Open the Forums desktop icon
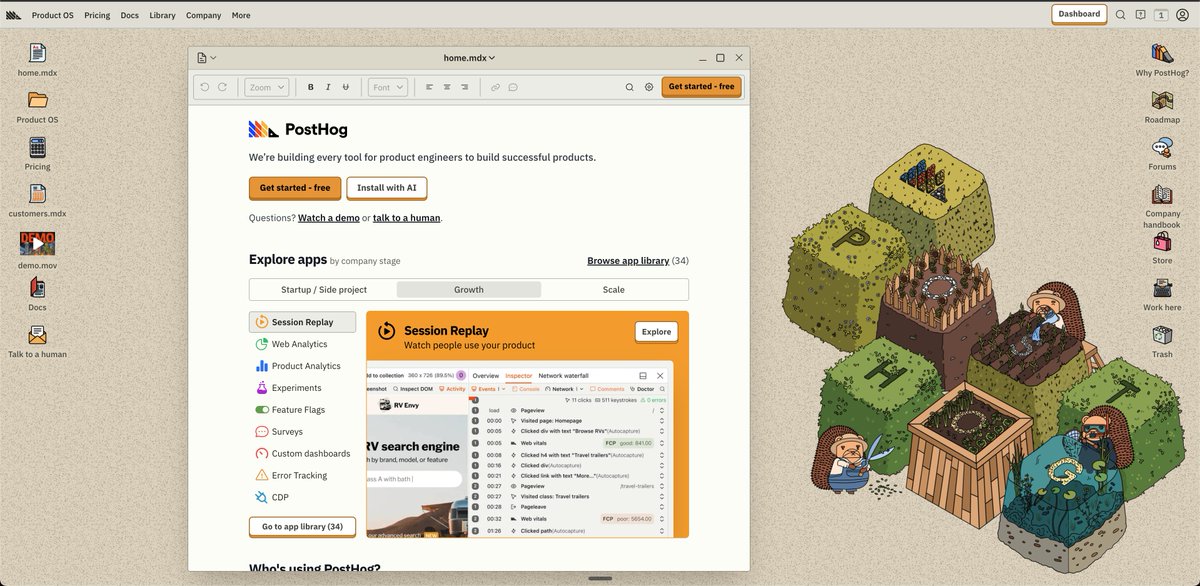 click(1162, 147)
